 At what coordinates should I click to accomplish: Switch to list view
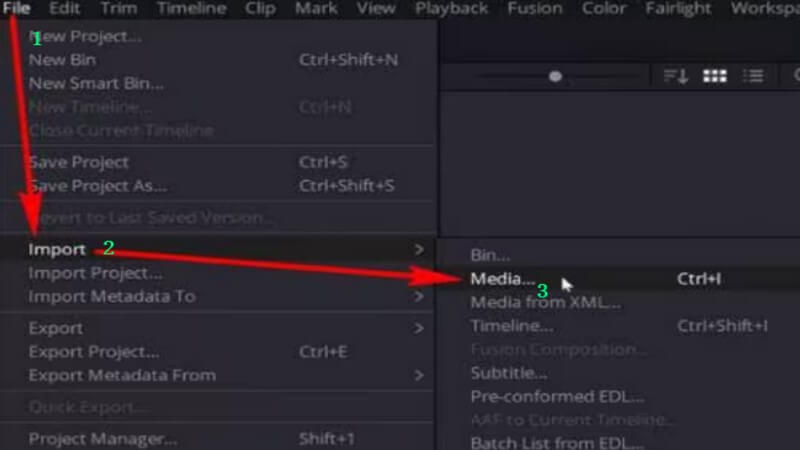click(x=752, y=76)
